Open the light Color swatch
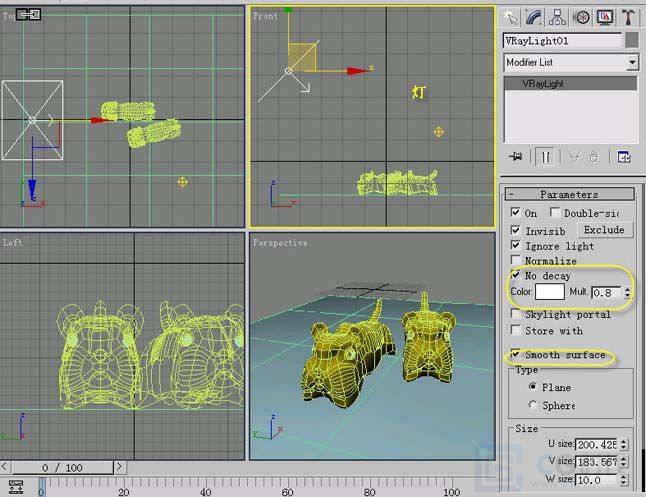Image resolution: width=646 pixels, height=497 pixels. tap(550, 293)
